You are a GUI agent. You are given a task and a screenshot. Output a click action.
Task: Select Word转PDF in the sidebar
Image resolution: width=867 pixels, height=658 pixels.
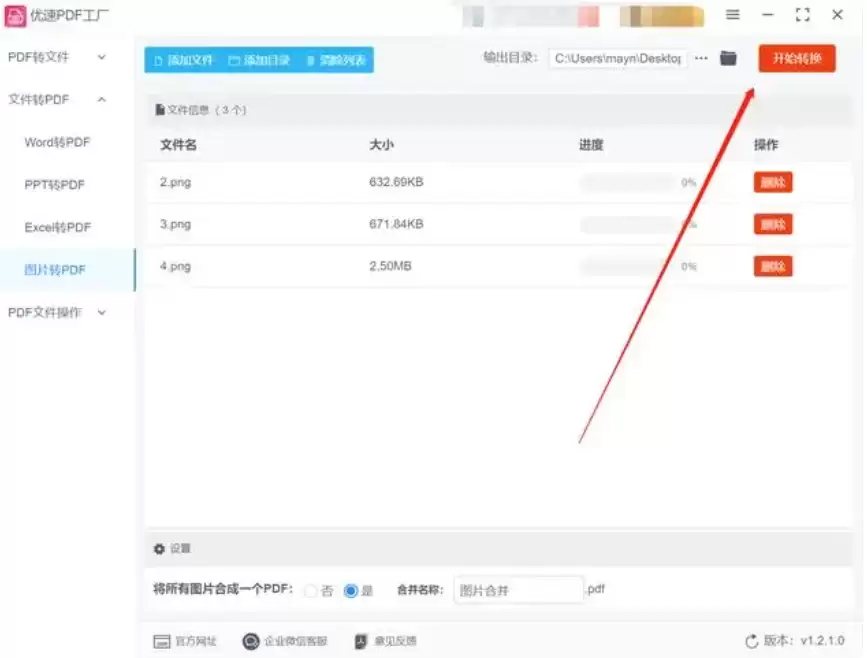tap(57, 143)
